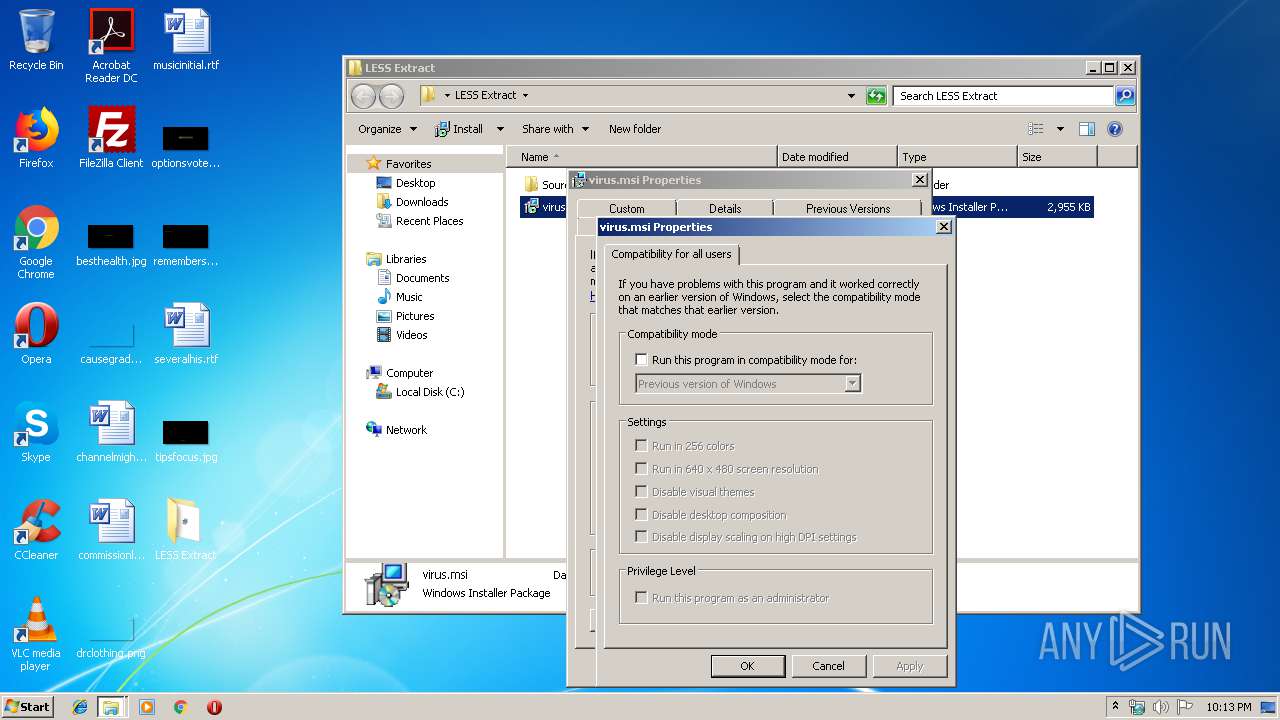Select tipsfocus.jpg desktop file
Viewport: 1280px width, 720px height.
pos(186,439)
